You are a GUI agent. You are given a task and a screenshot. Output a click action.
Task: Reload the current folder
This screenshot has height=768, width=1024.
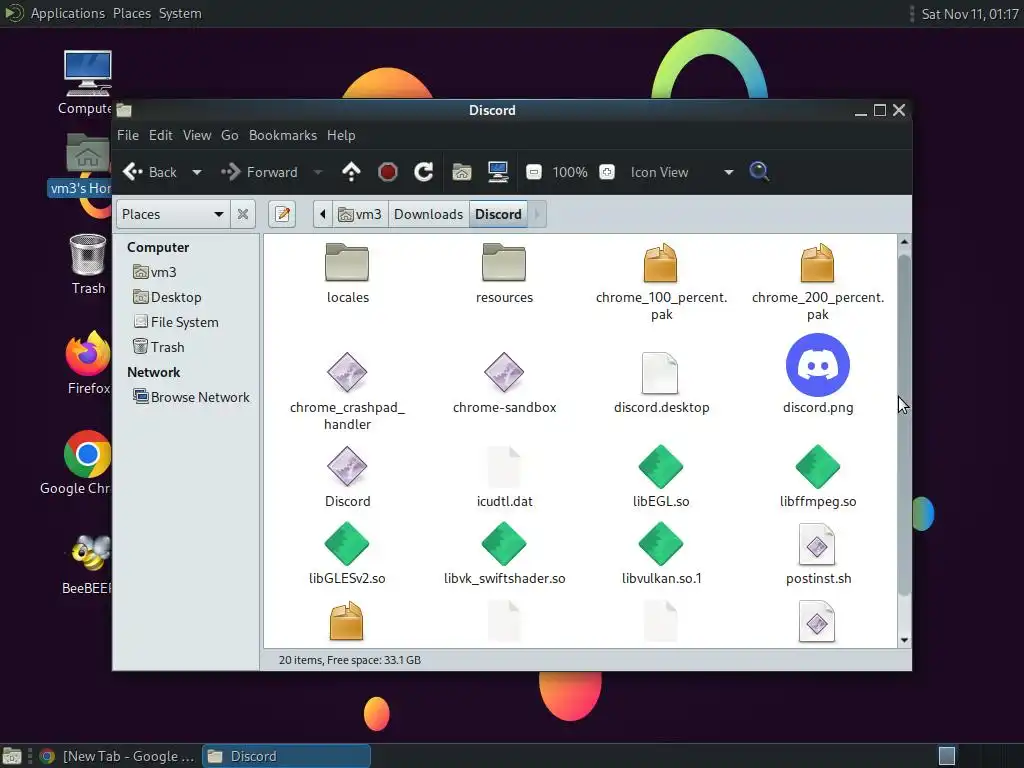pos(424,172)
